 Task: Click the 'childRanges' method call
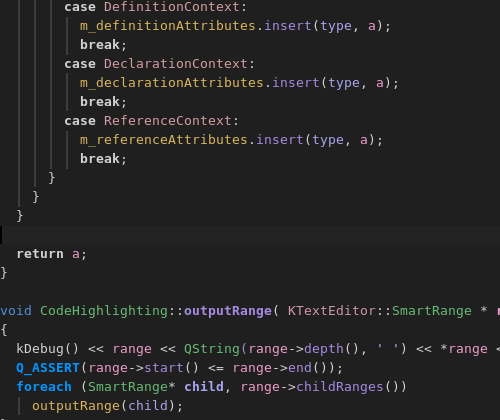340,387
